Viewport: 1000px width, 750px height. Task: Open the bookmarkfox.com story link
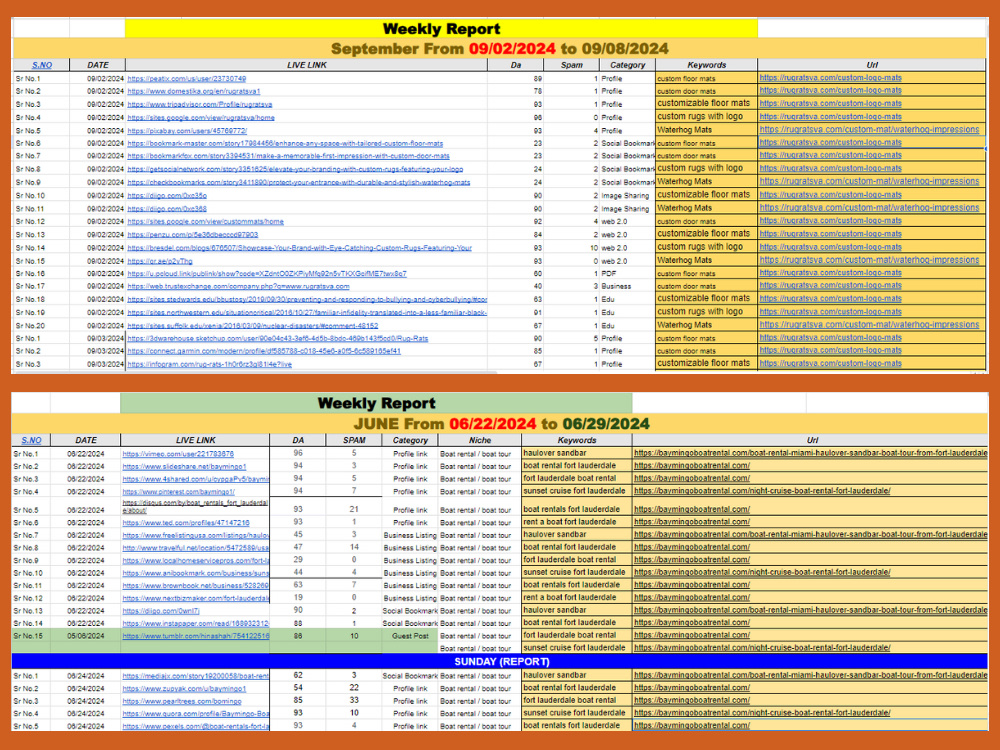[288, 156]
